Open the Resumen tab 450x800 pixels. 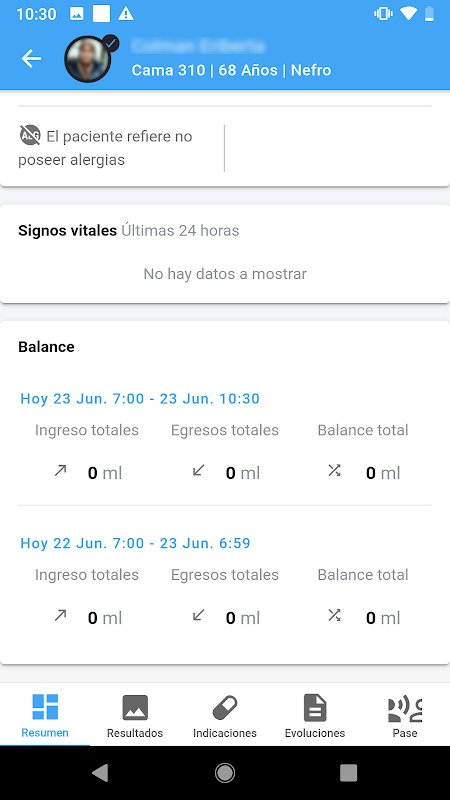click(45, 715)
